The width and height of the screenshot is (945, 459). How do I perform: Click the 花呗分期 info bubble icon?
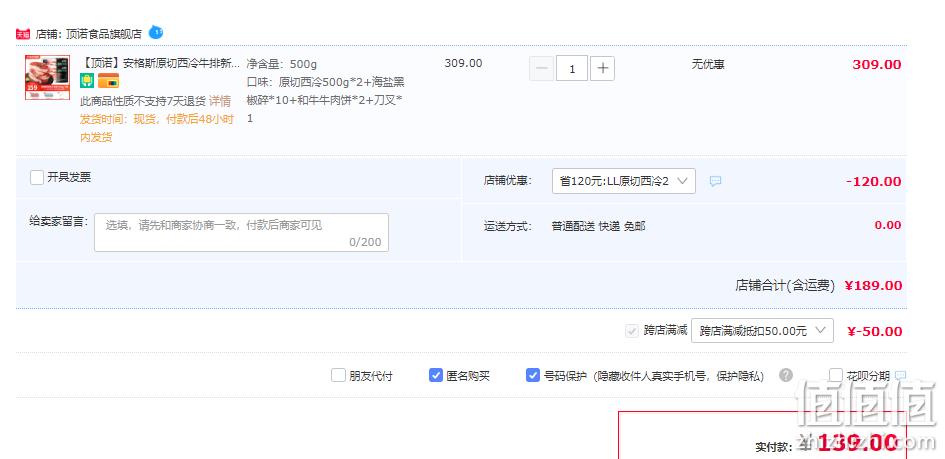900,375
